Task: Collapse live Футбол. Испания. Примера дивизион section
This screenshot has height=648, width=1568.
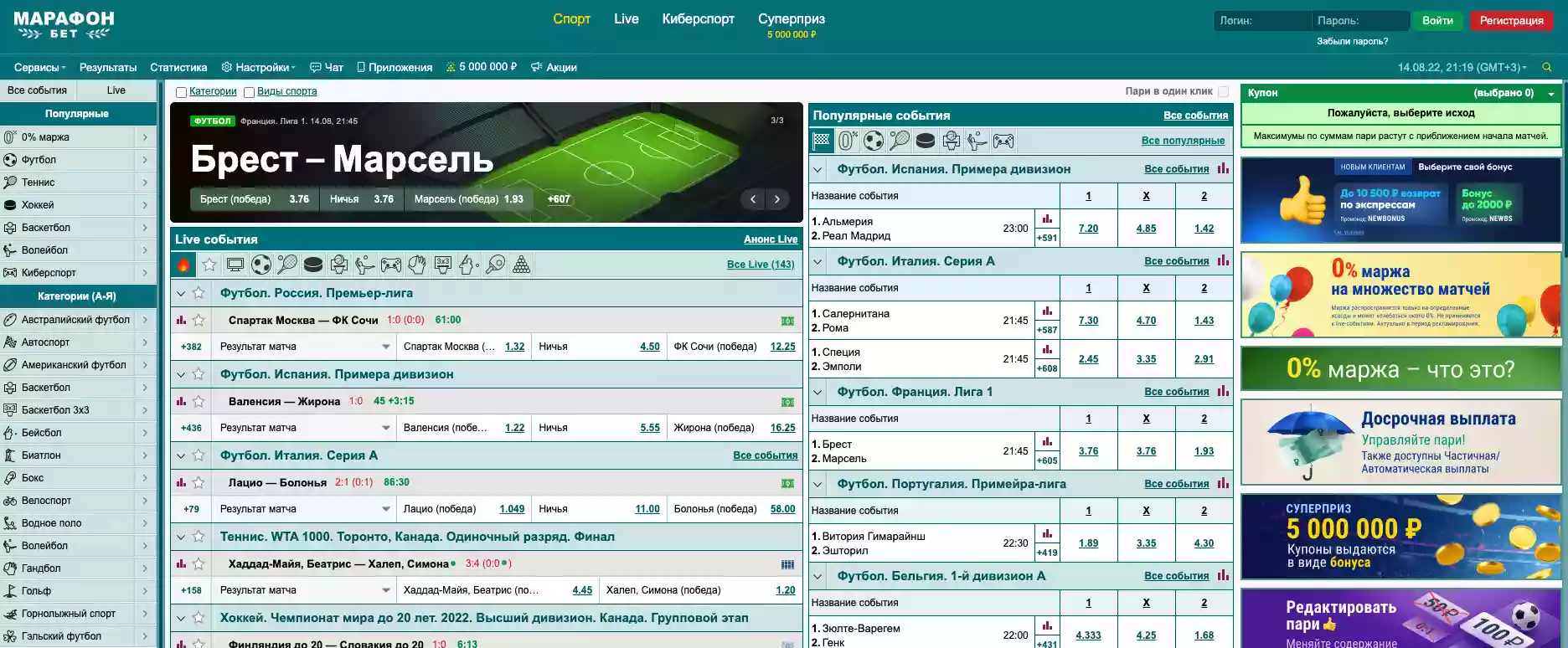Action: 180,374
